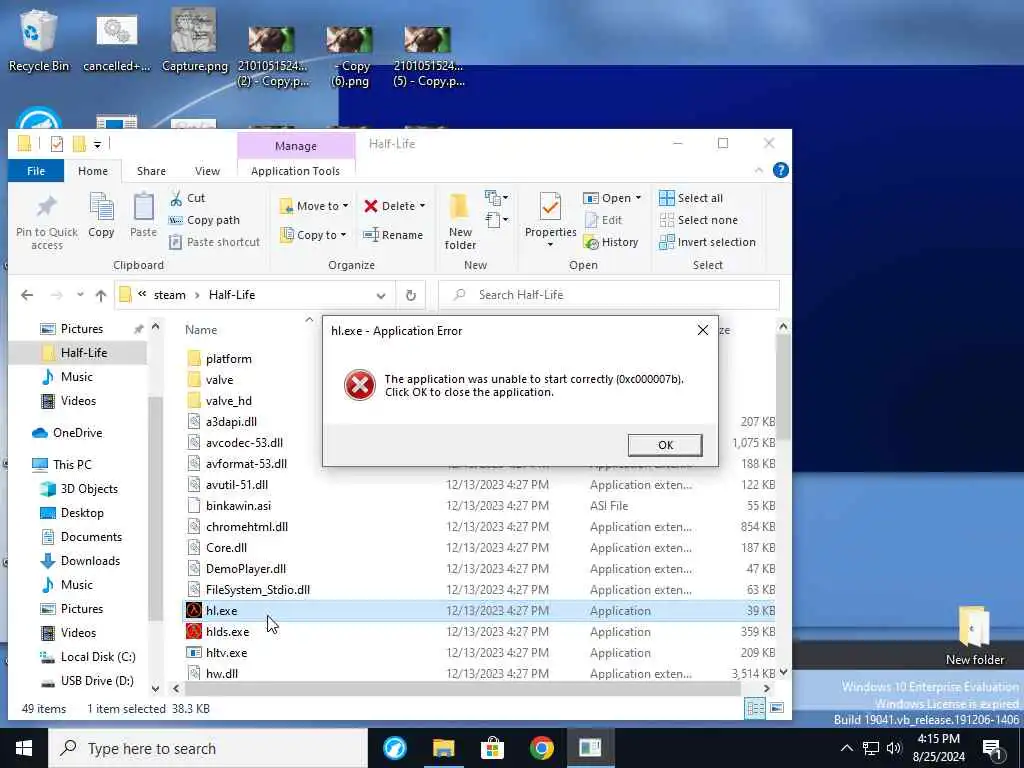
Task: Click Select none in the ribbon
Action: [698, 220]
